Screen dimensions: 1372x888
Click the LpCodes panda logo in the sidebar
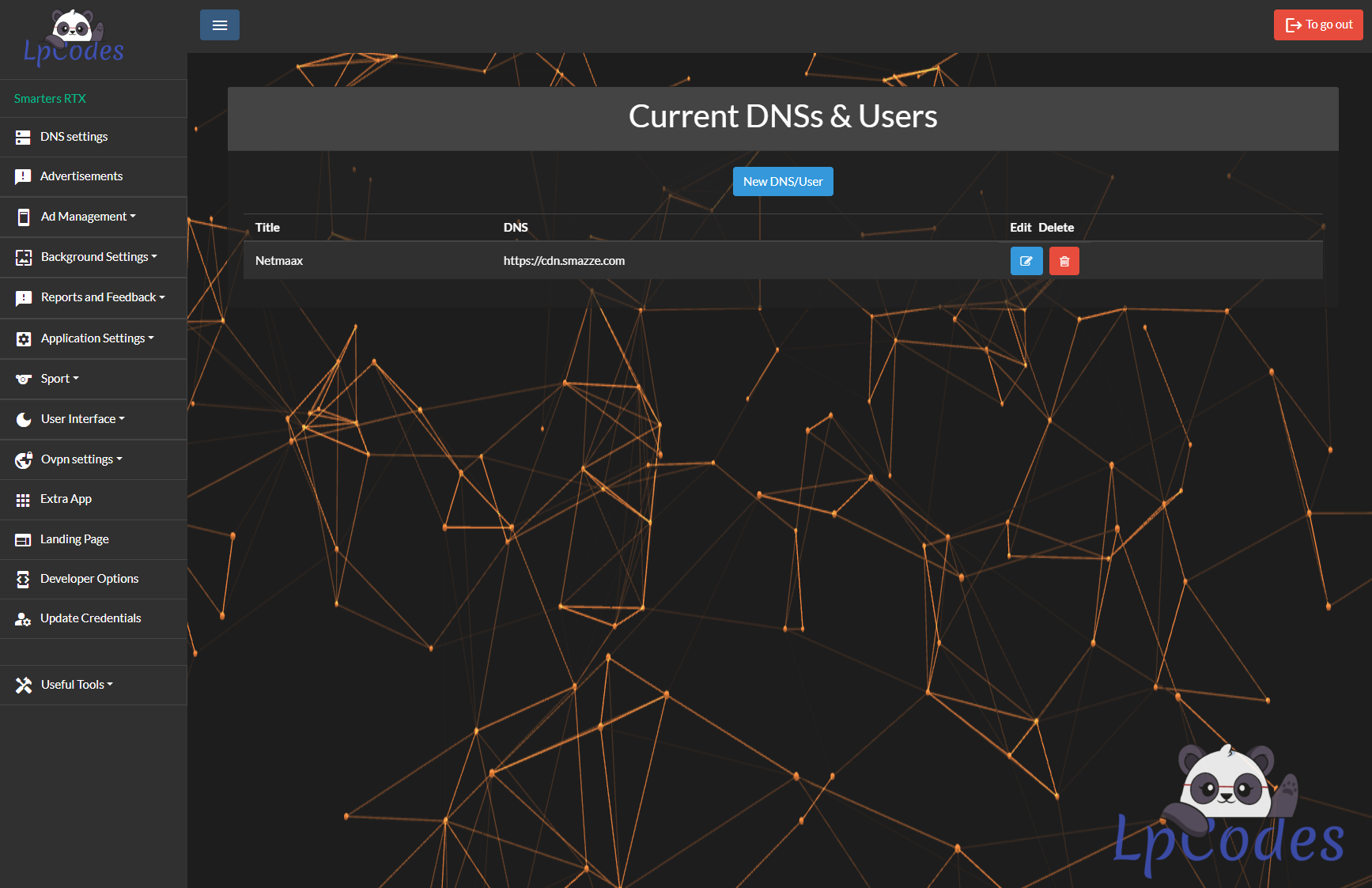click(74, 37)
